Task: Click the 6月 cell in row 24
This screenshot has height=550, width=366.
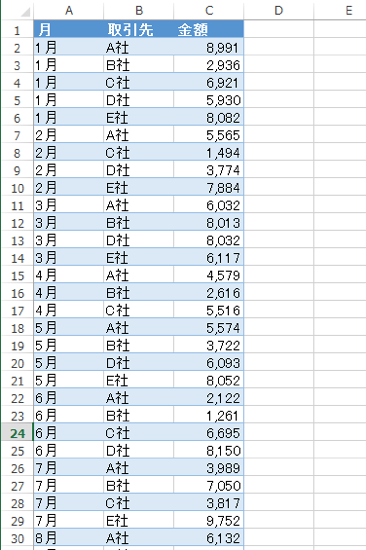Action: 69,433
